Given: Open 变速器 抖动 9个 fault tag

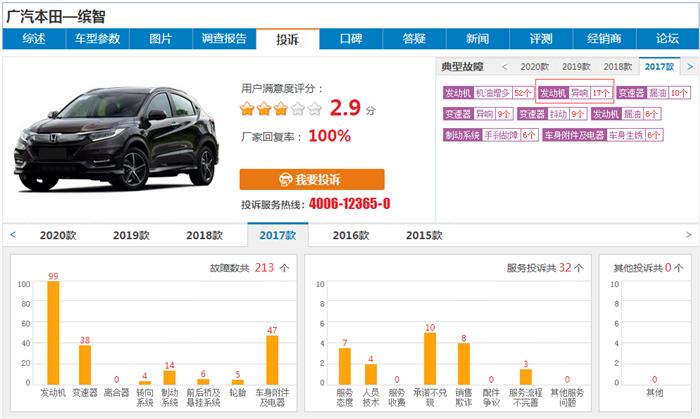Looking at the screenshot, I should tap(552, 114).
